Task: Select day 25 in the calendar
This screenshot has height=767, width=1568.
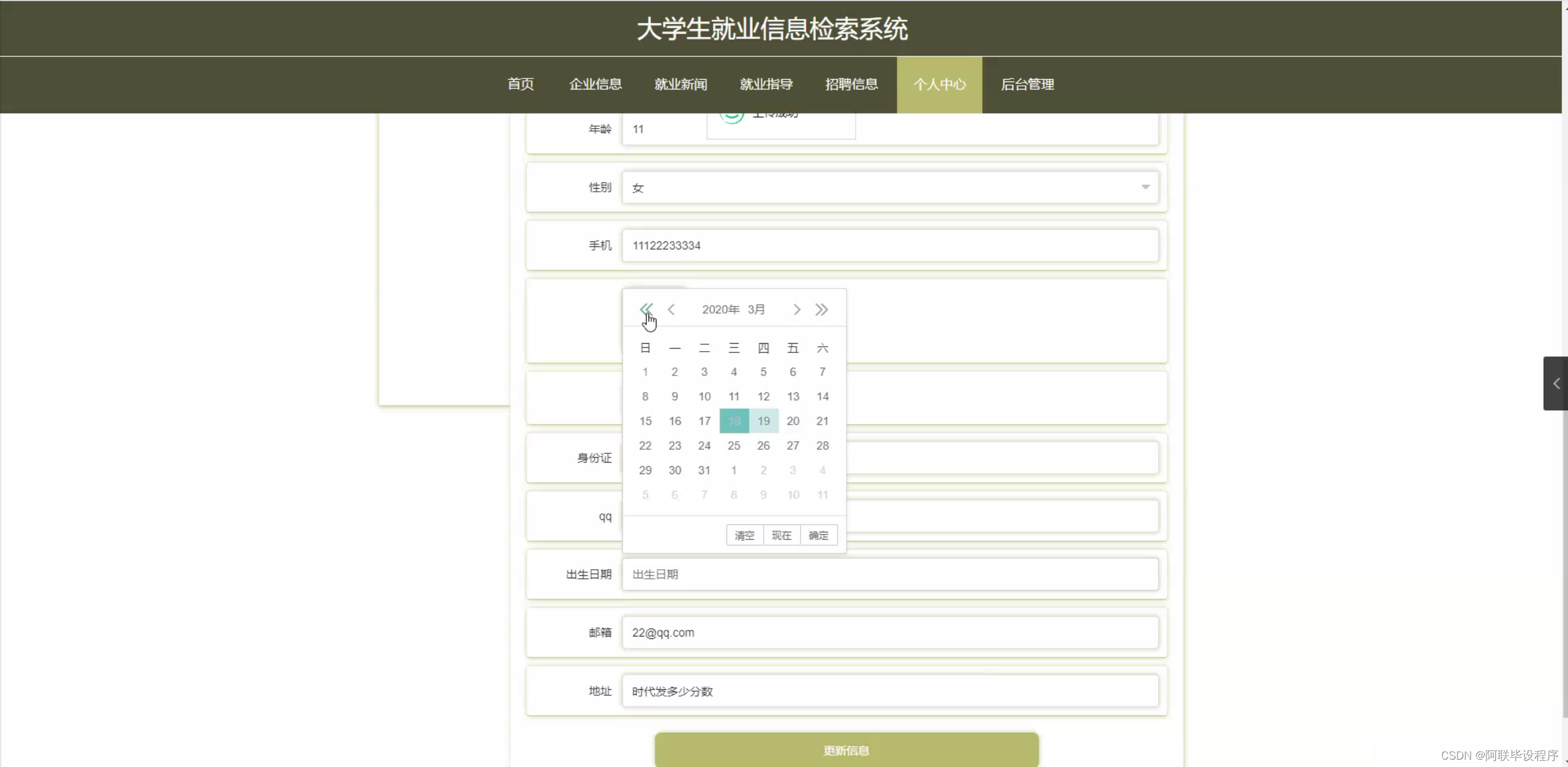Action: pos(734,445)
